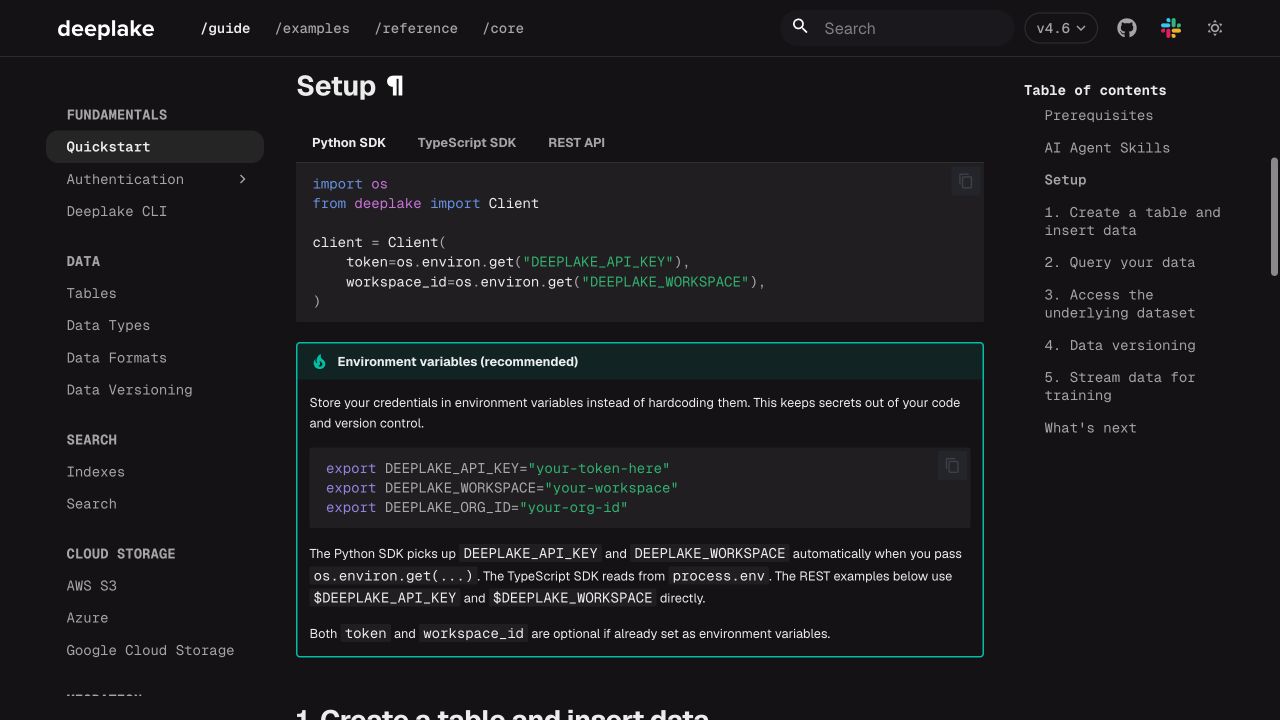Open the /core navigation item
1280x720 pixels.
[x=503, y=28]
